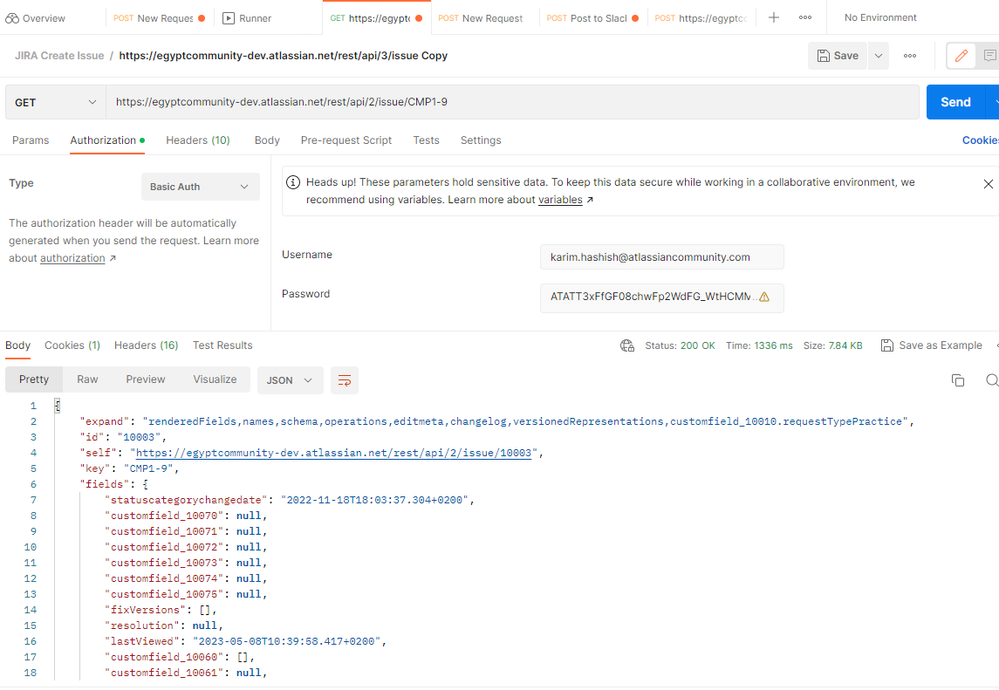This screenshot has height=690, width=999.
Task: Search the response with magnifier icon
Action: point(991,380)
